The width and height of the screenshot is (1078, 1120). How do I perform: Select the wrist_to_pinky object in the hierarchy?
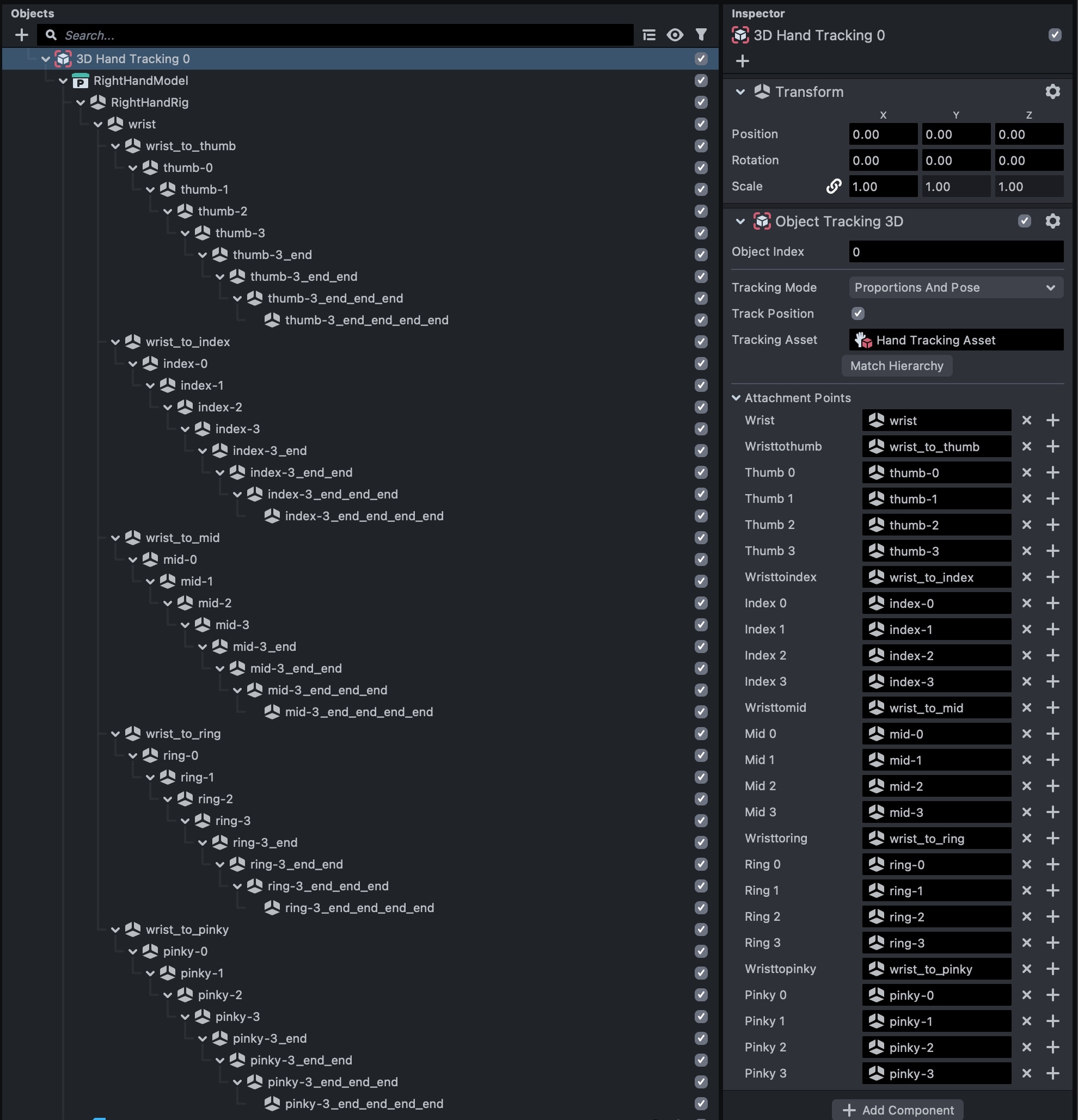point(187,930)
